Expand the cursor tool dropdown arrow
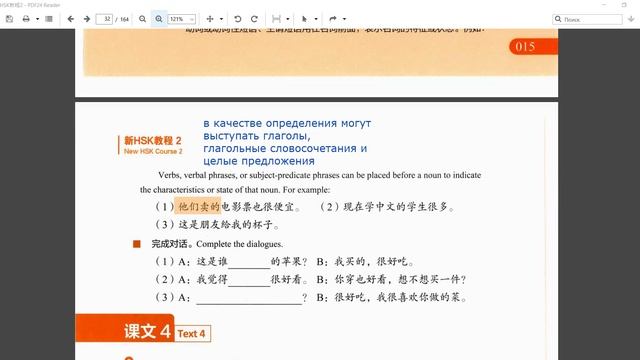This screenshot has height=360, width=640. (x=316, y=19)
